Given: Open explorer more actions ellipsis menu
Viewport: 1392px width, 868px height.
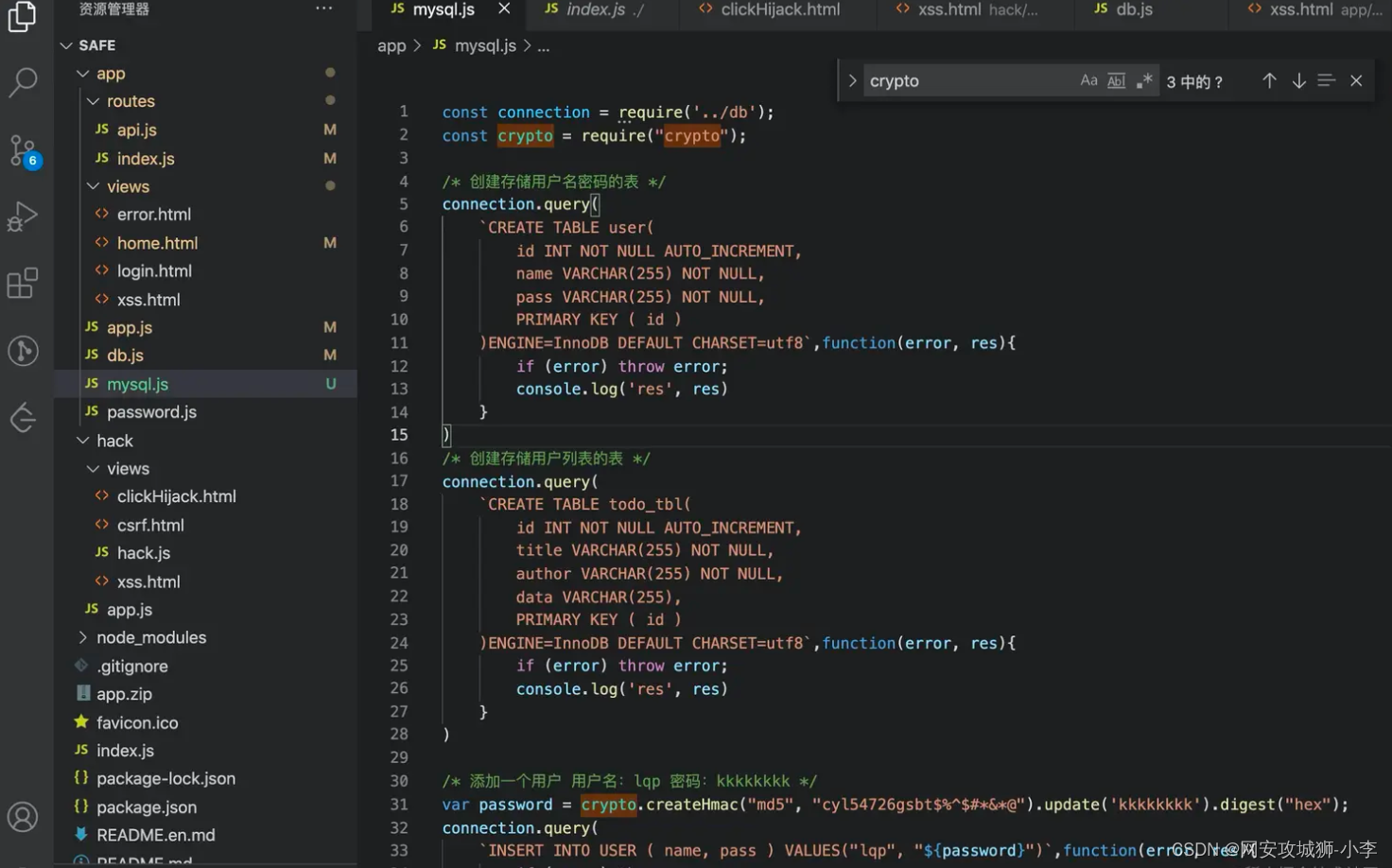Looking at the screenshot, I should click(x=324, y=9).
